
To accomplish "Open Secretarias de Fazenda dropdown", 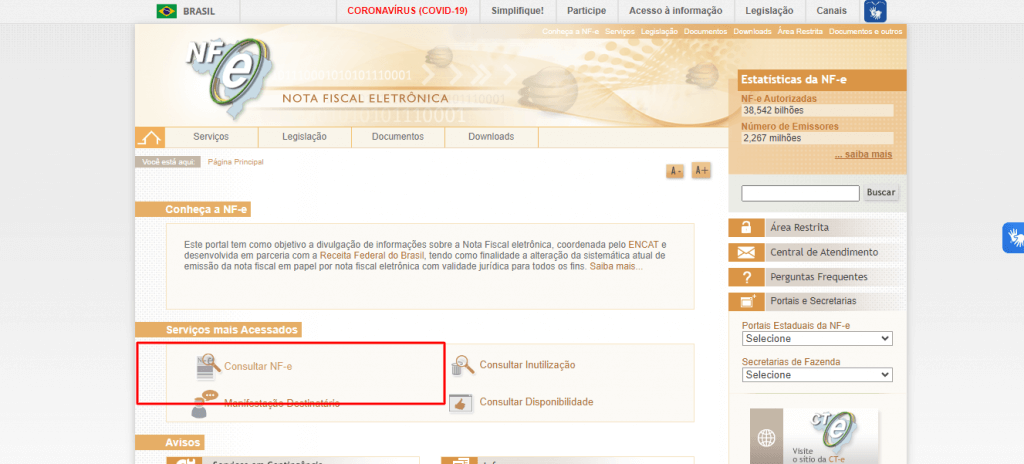I will 817,375.
